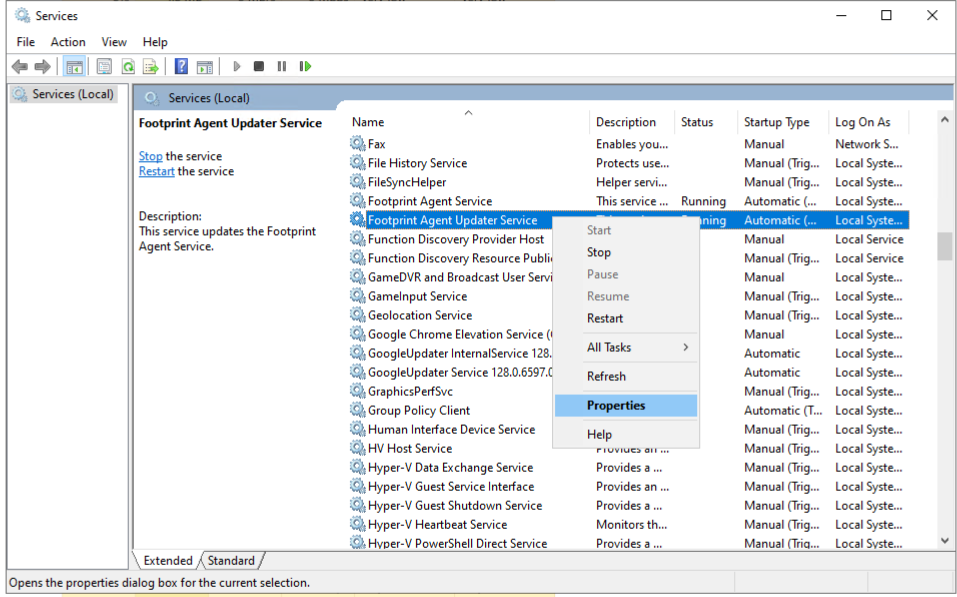Click the scrollbar up arrow
This screenshot has width=957, height=597.
click(x=945, y=120)
